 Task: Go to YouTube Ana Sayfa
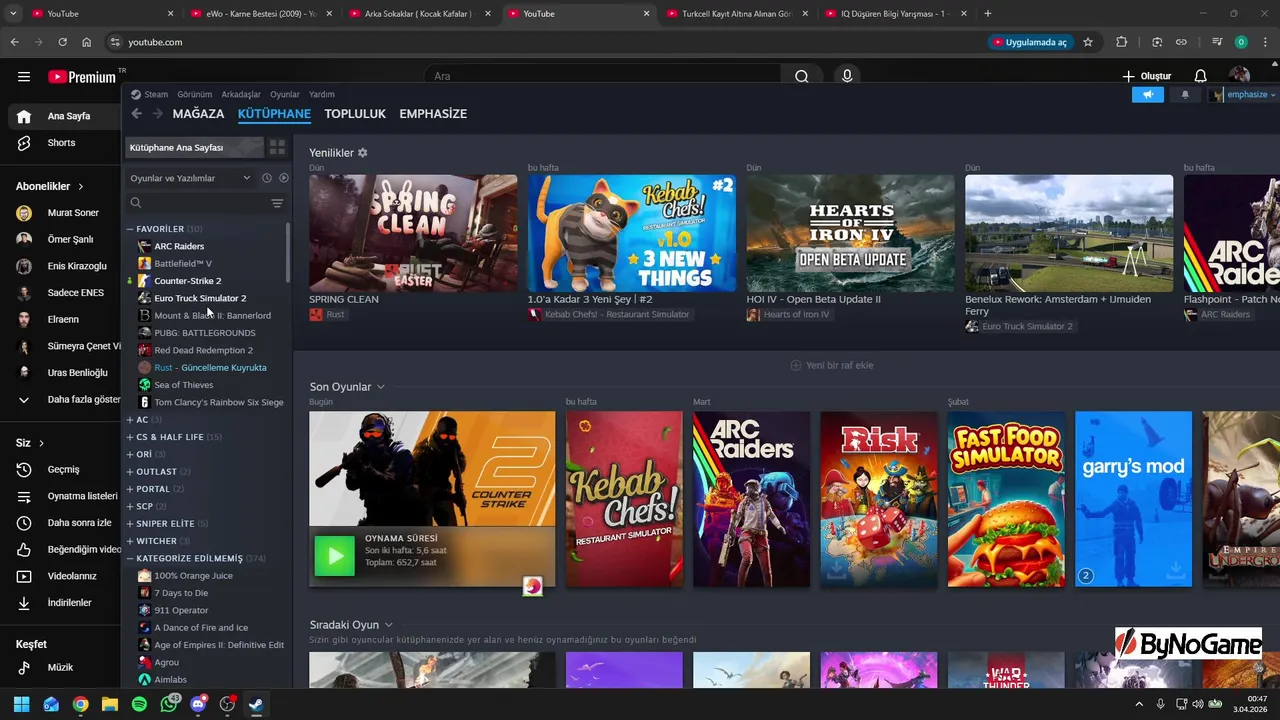coord(62,116)
